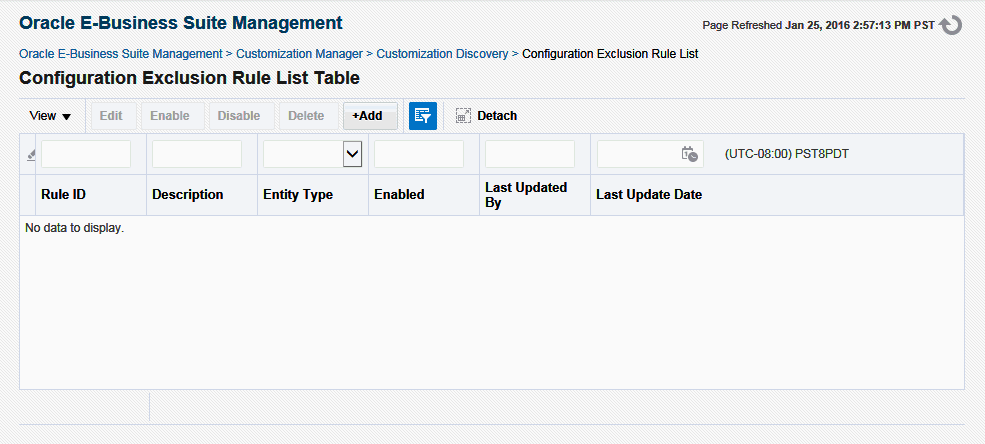Expand the Entity Type filter dropdown

tap(352, 154)
